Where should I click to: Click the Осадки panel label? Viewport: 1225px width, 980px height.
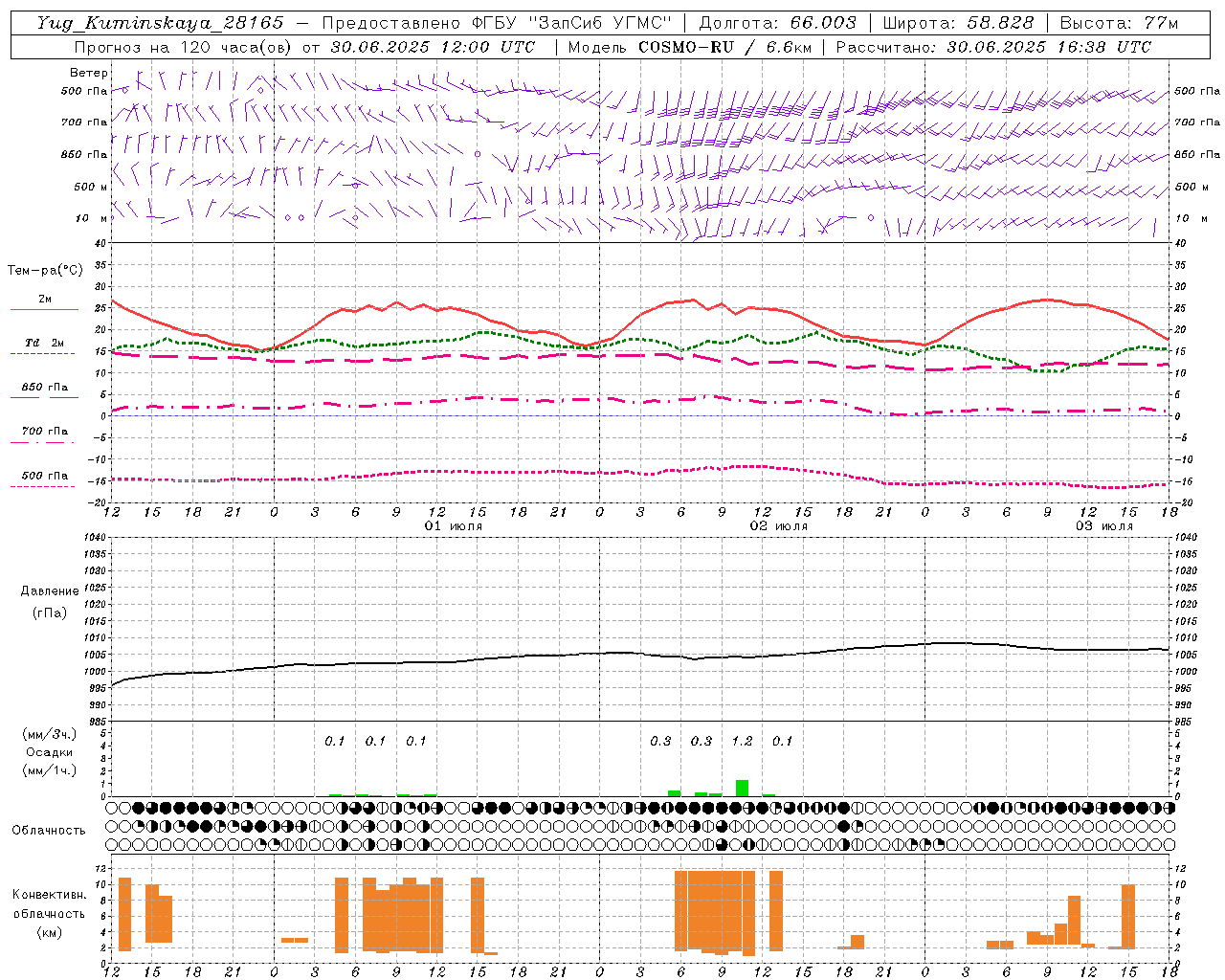coord(49,752)
